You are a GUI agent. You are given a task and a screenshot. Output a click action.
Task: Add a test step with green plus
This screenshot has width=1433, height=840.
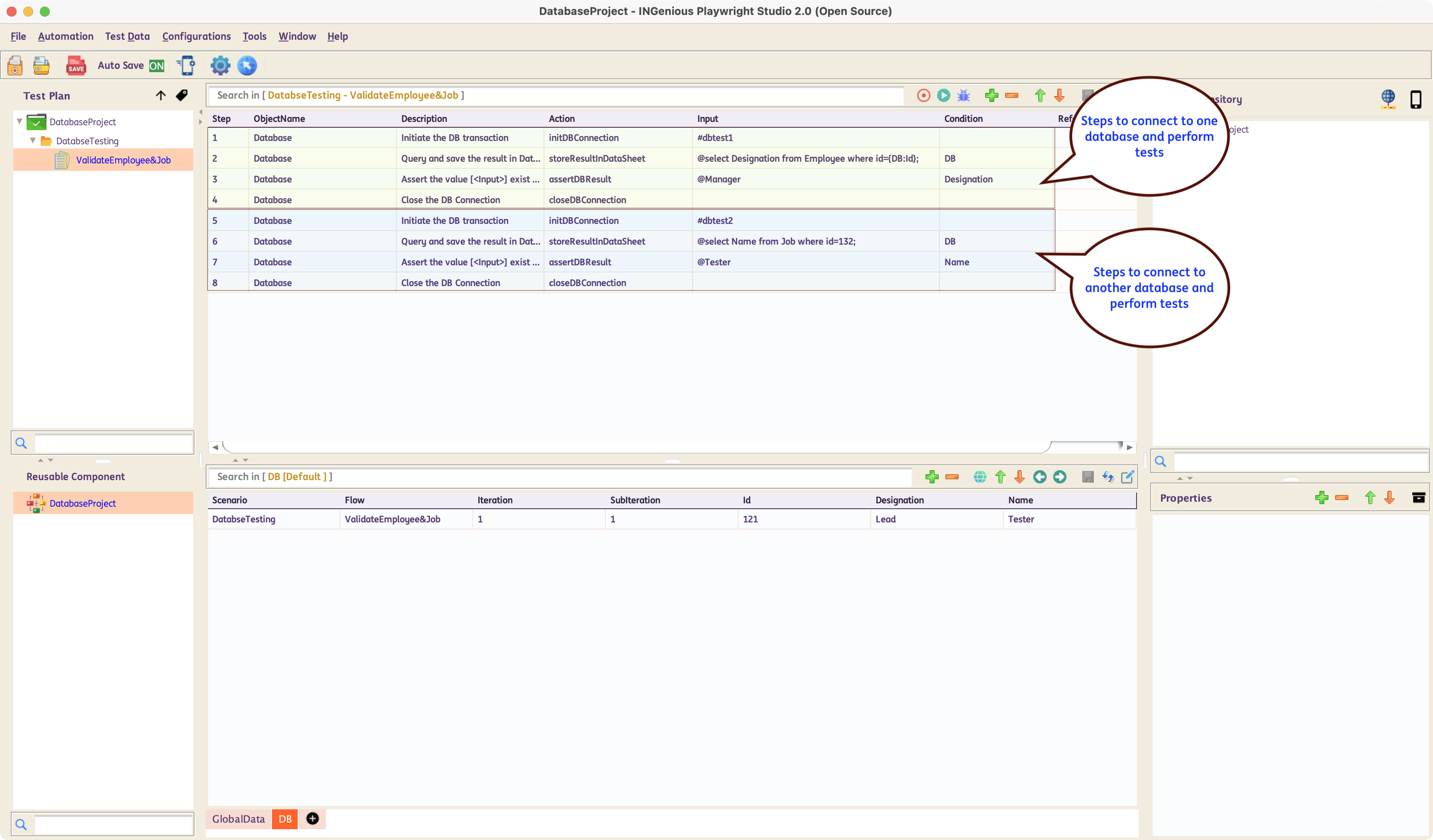[992, 95]
